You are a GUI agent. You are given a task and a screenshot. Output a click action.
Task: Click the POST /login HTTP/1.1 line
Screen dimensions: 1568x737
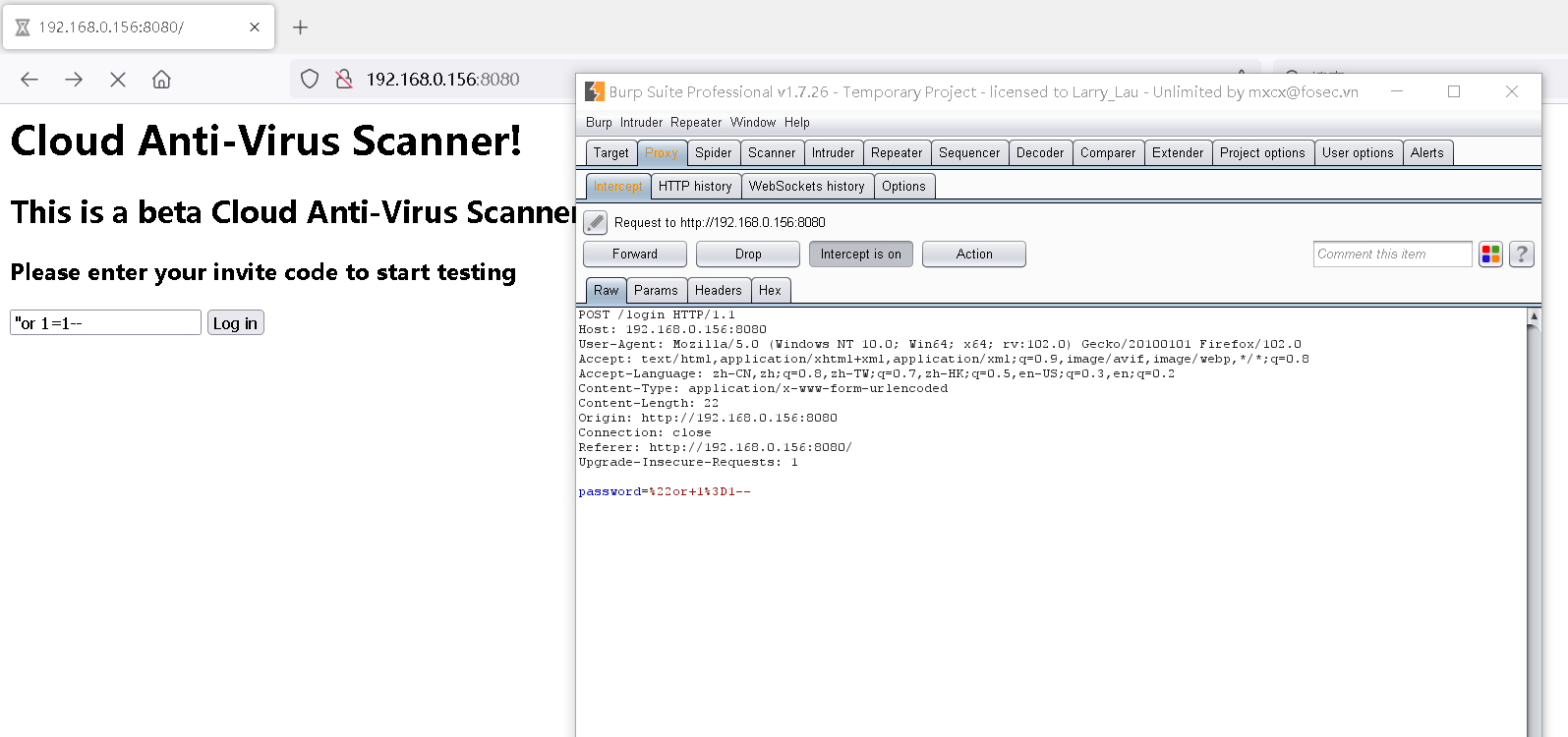click(x=657, y=315)
